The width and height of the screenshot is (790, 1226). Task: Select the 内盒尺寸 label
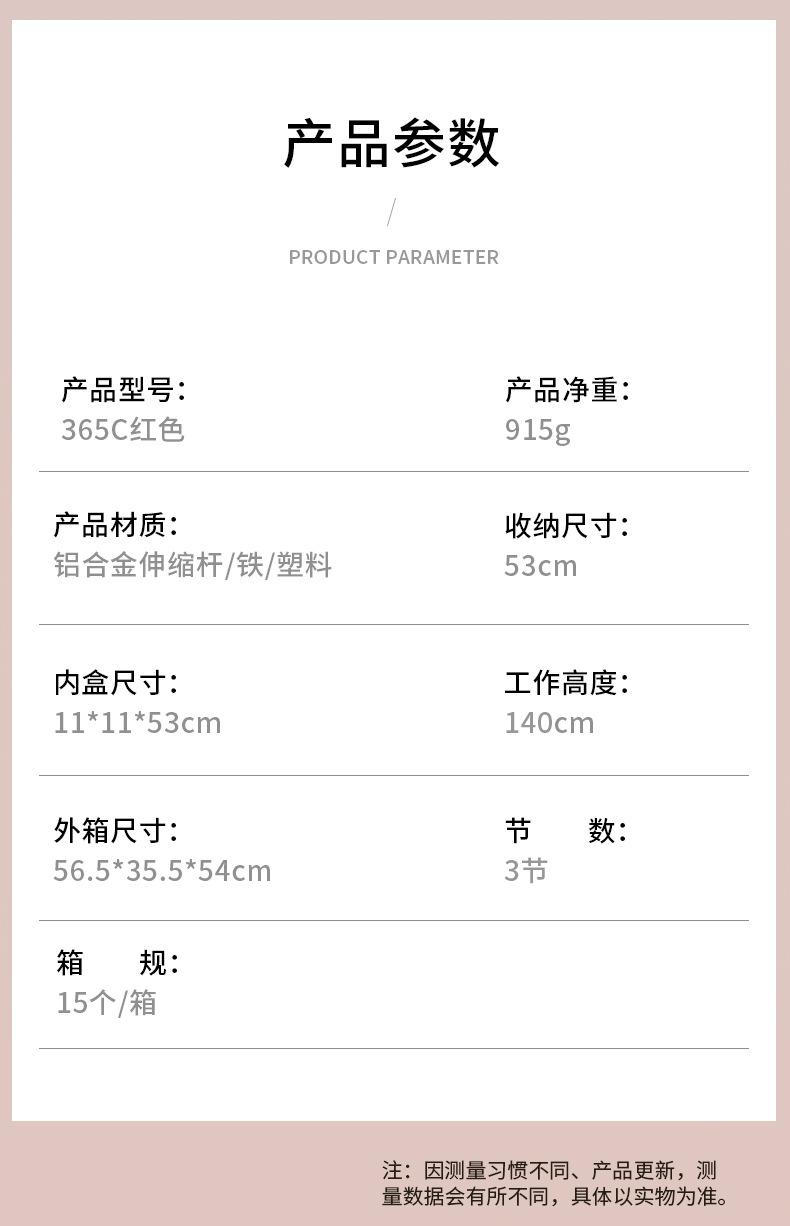click(x=116, y=683)
